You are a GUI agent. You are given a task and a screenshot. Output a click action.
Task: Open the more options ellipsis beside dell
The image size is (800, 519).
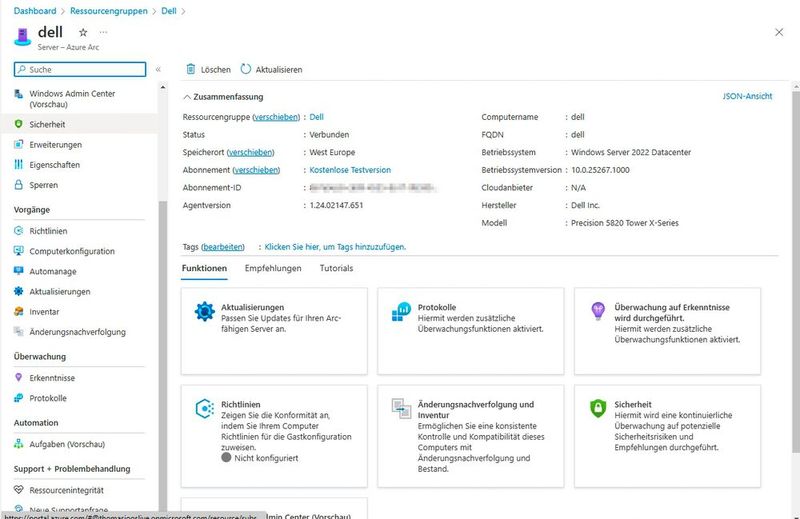[104, 33]
